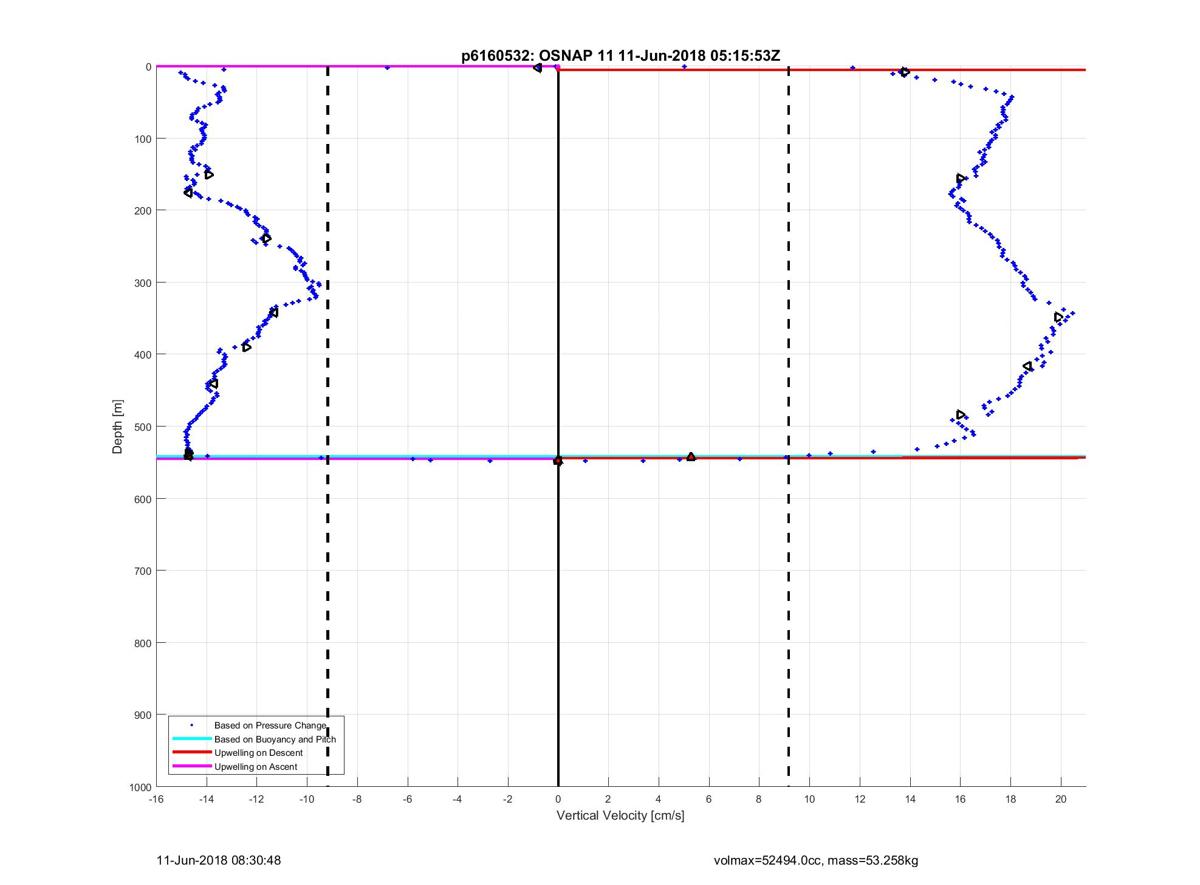Click velocity axis tick label -14
1200x885 pixels.
tap(206, 799)
